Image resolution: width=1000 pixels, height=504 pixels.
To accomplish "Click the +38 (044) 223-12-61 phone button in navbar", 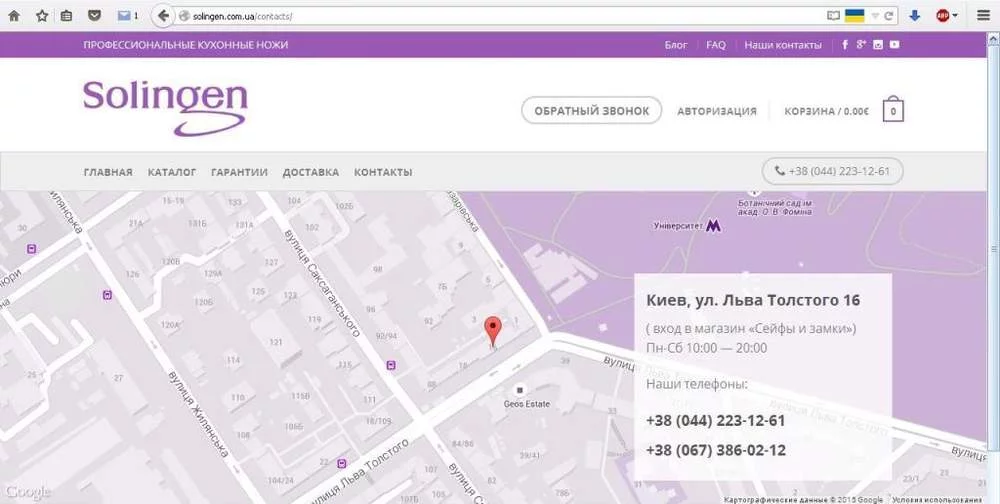I will click(832, 171).
